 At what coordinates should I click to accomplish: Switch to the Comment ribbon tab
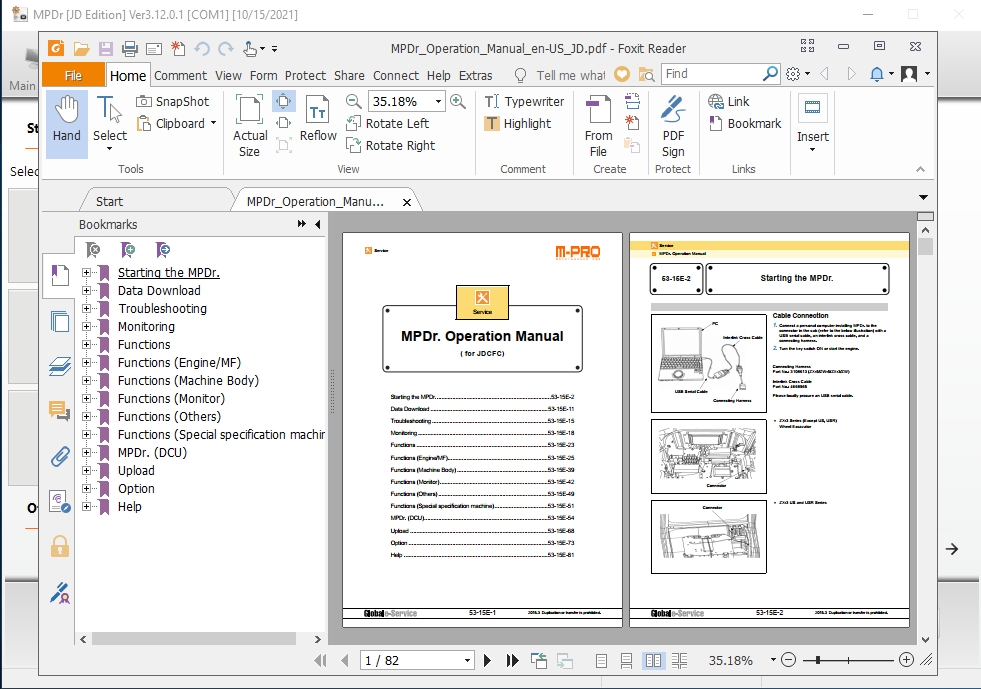pyautogui.click(x=181, y=75)
